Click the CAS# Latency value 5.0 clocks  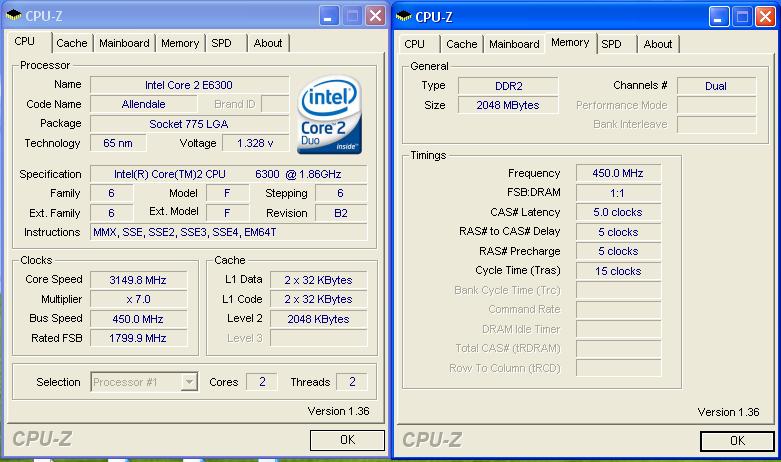pos(618,212)
